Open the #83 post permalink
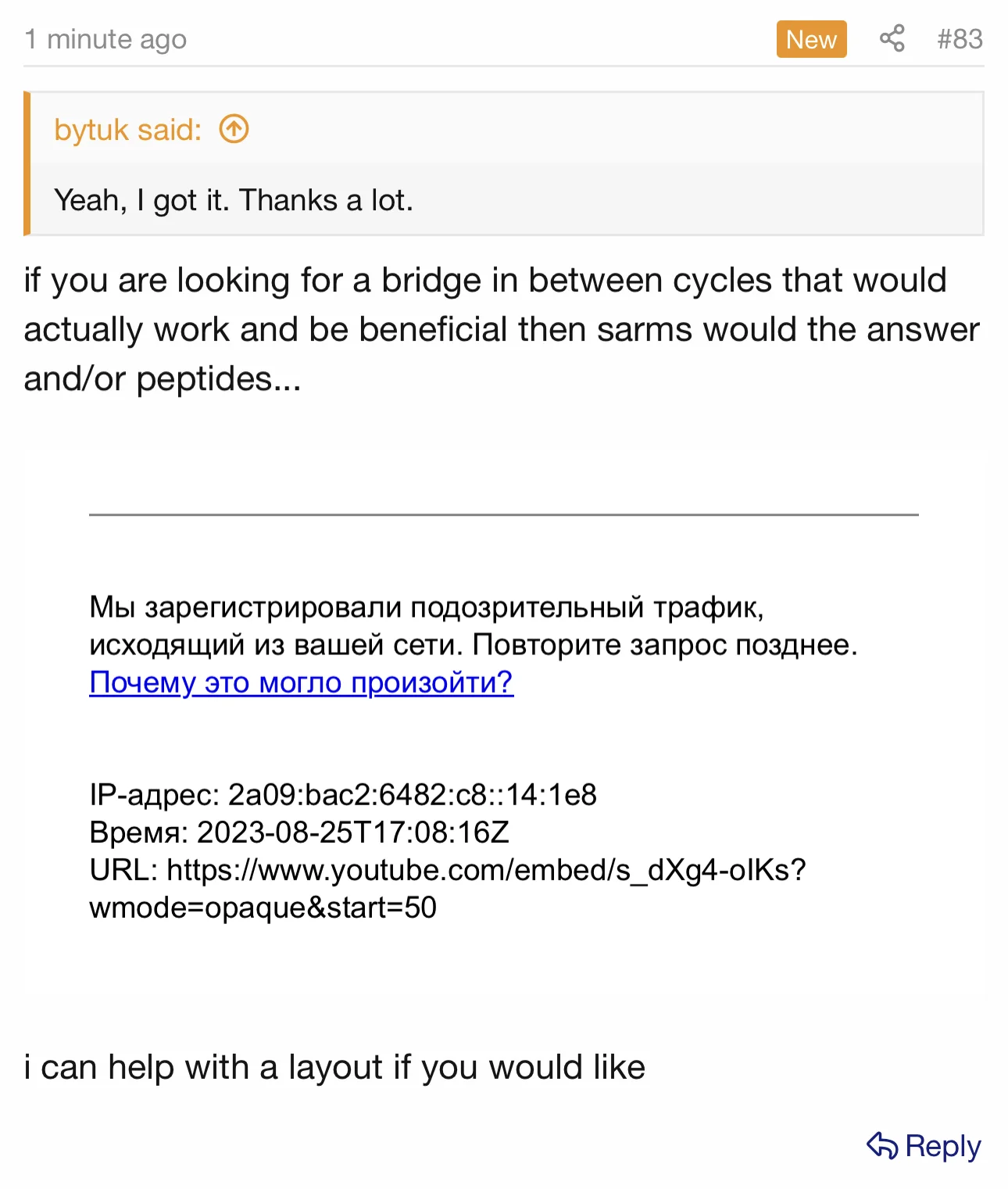This screenshot has width=1008, height=1189. (960, 38)
